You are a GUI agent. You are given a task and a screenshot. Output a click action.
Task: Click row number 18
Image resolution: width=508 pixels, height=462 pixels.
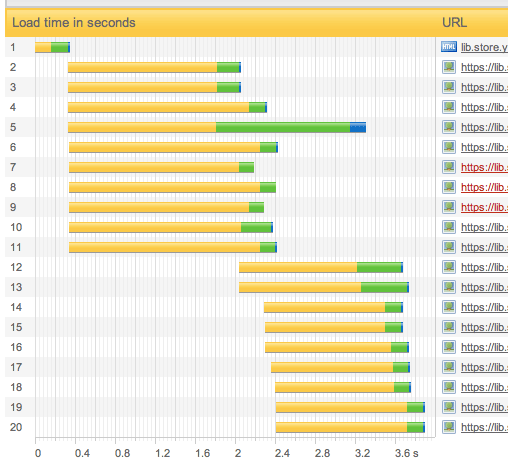coord(16,387)
